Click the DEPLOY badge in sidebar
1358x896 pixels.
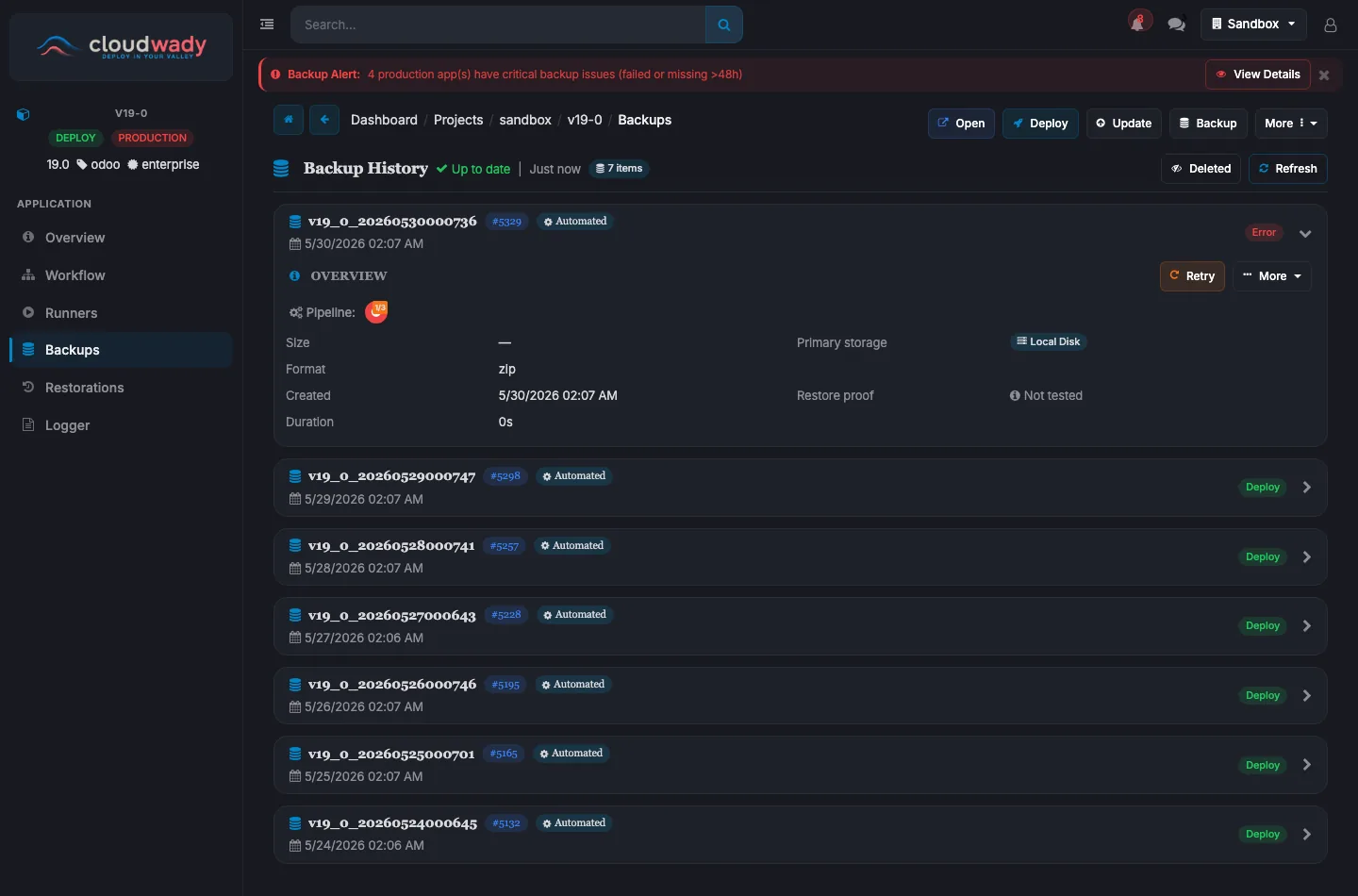pyautogui.click(x=75, y=139)
